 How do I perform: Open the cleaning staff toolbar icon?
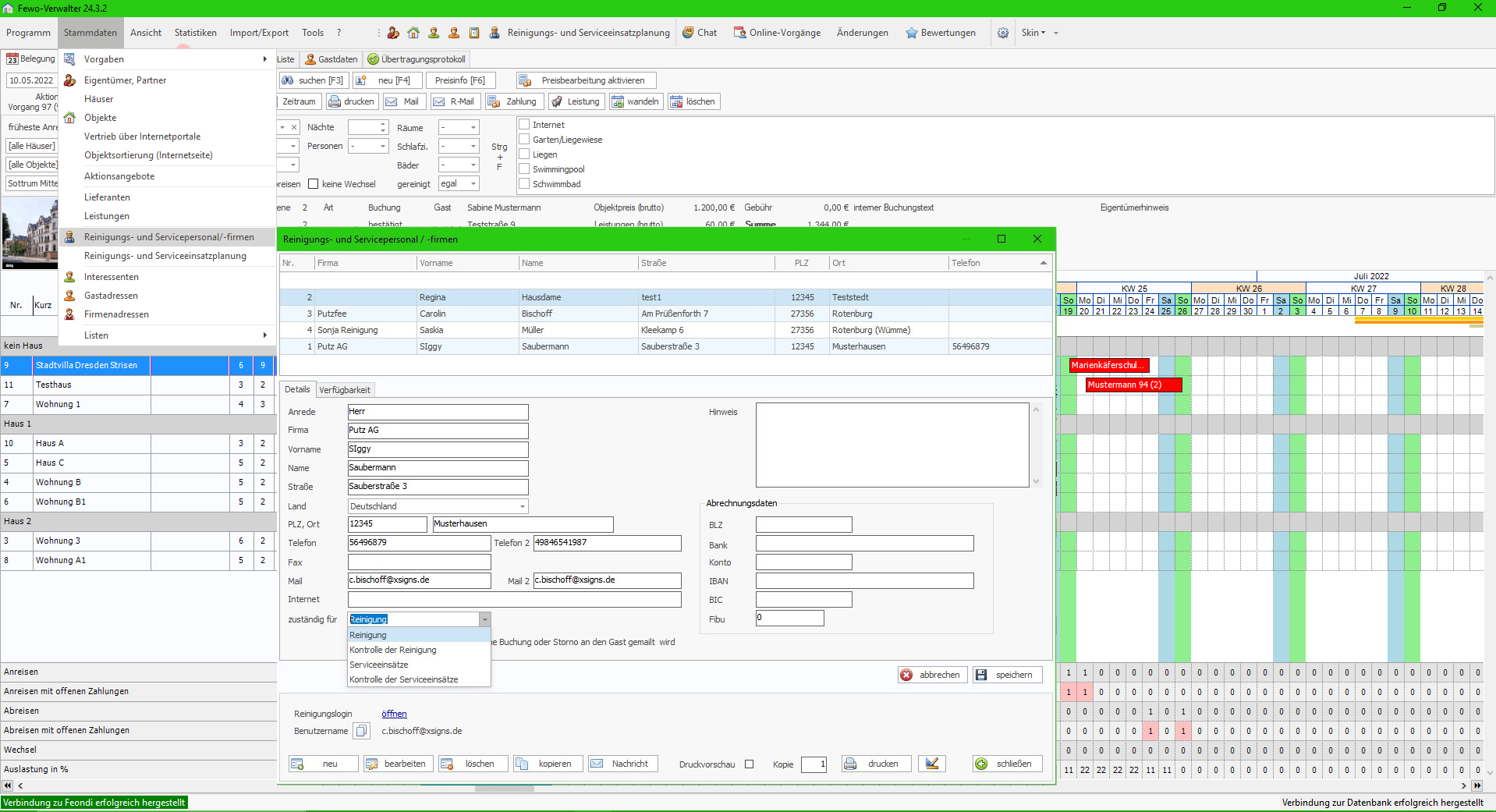point(495,33)
